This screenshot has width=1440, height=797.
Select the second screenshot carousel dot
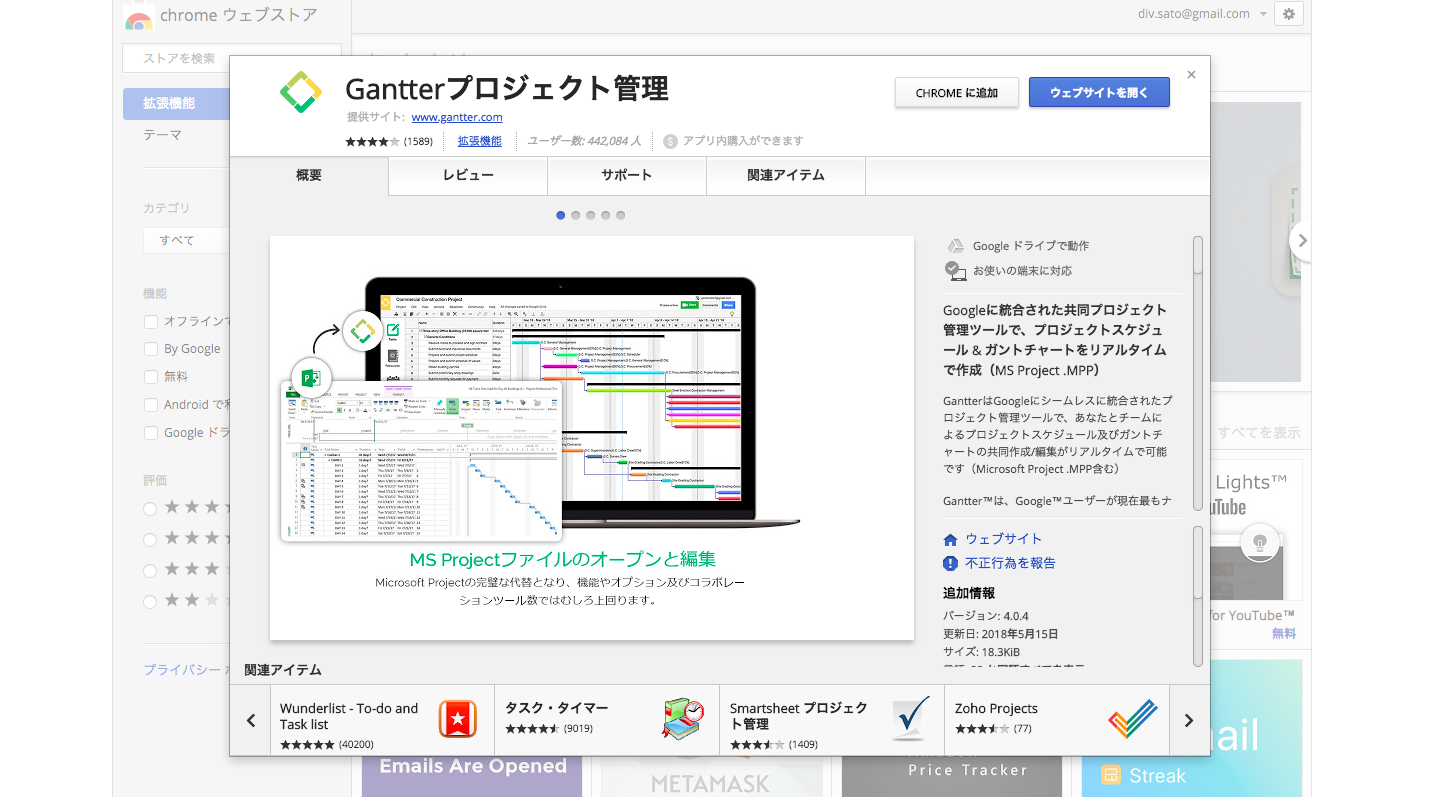click(576, 215)
